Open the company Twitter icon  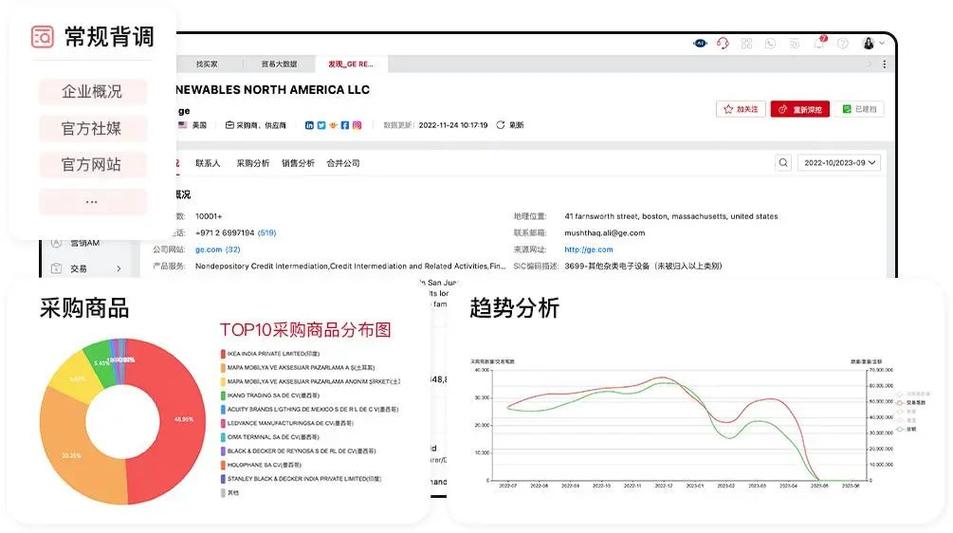click(x=322, y=125)
